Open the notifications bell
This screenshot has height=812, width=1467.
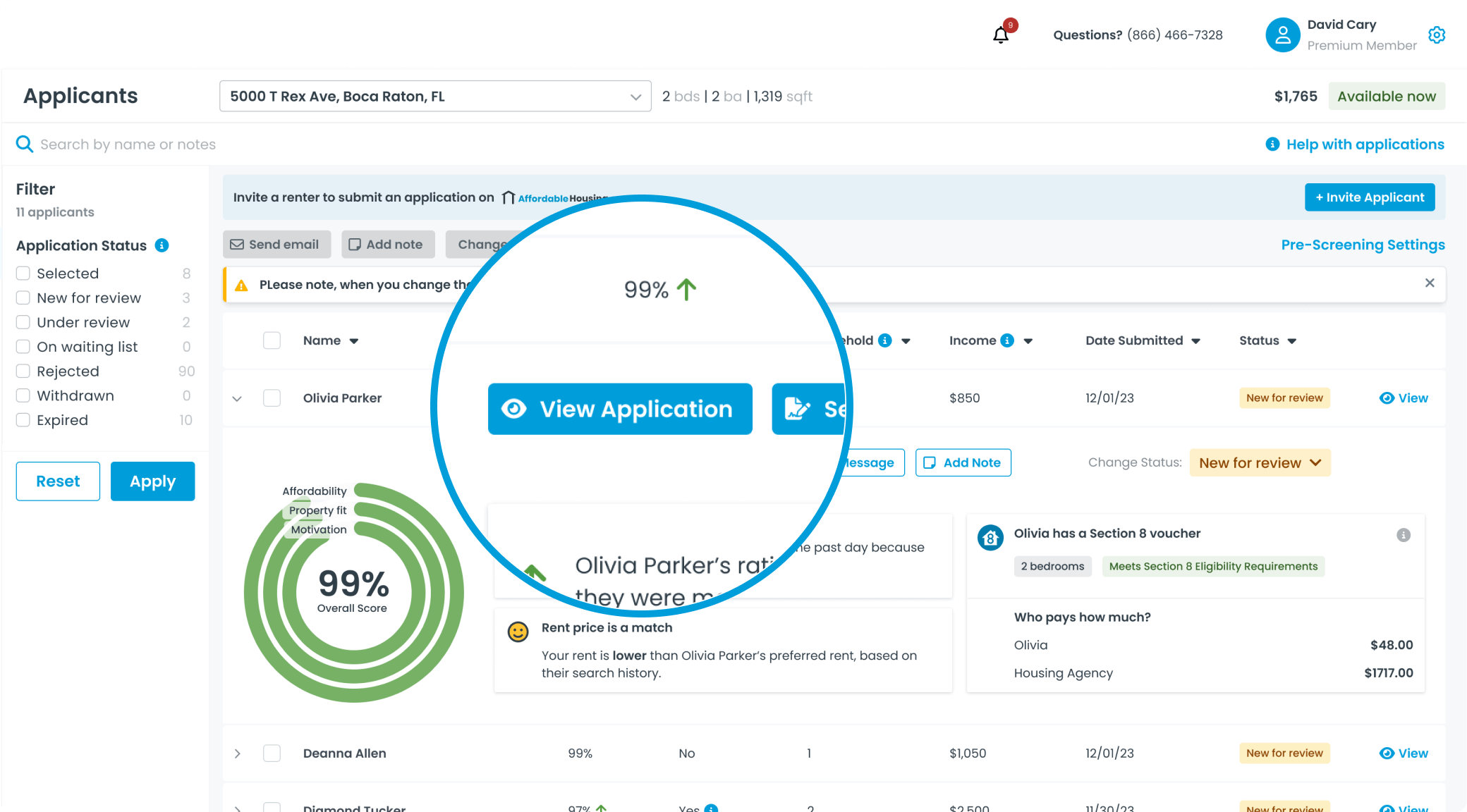1000,35
